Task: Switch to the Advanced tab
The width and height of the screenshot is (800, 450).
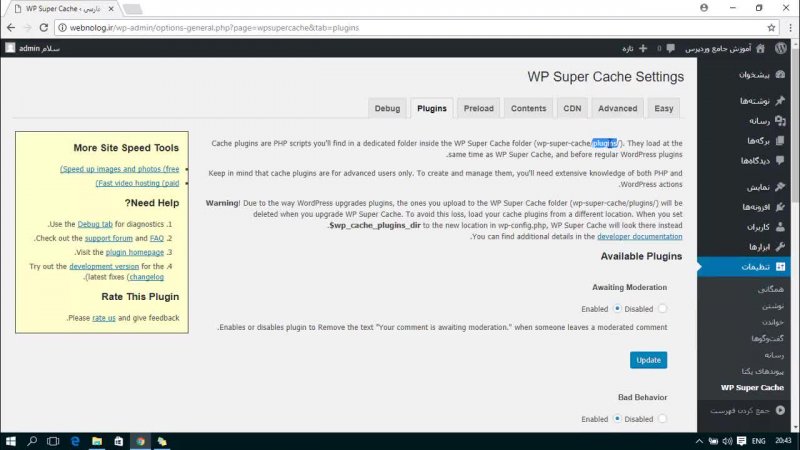Action: [617, 108]
